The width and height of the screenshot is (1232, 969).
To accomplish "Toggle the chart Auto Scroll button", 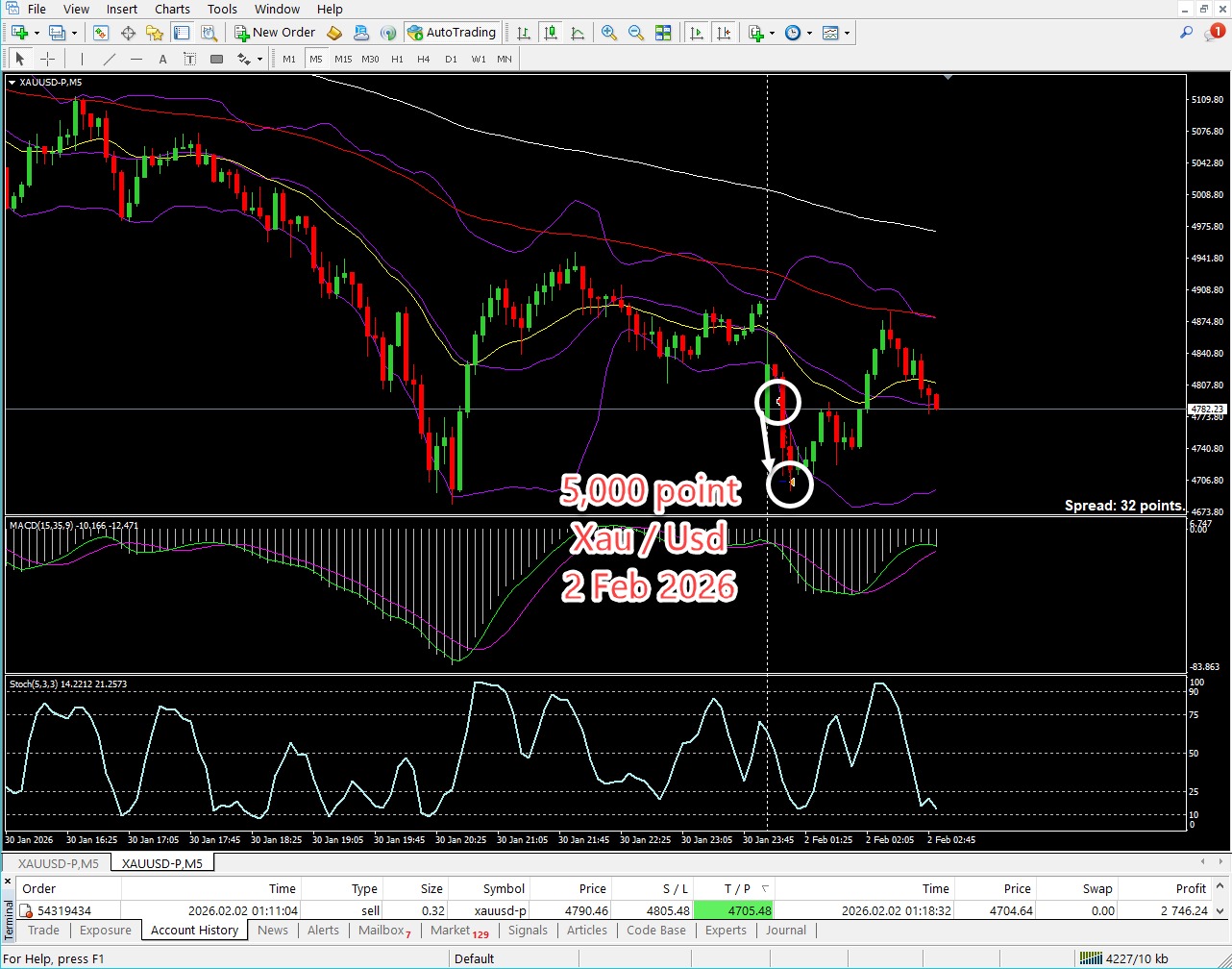I will click(697, 33).
